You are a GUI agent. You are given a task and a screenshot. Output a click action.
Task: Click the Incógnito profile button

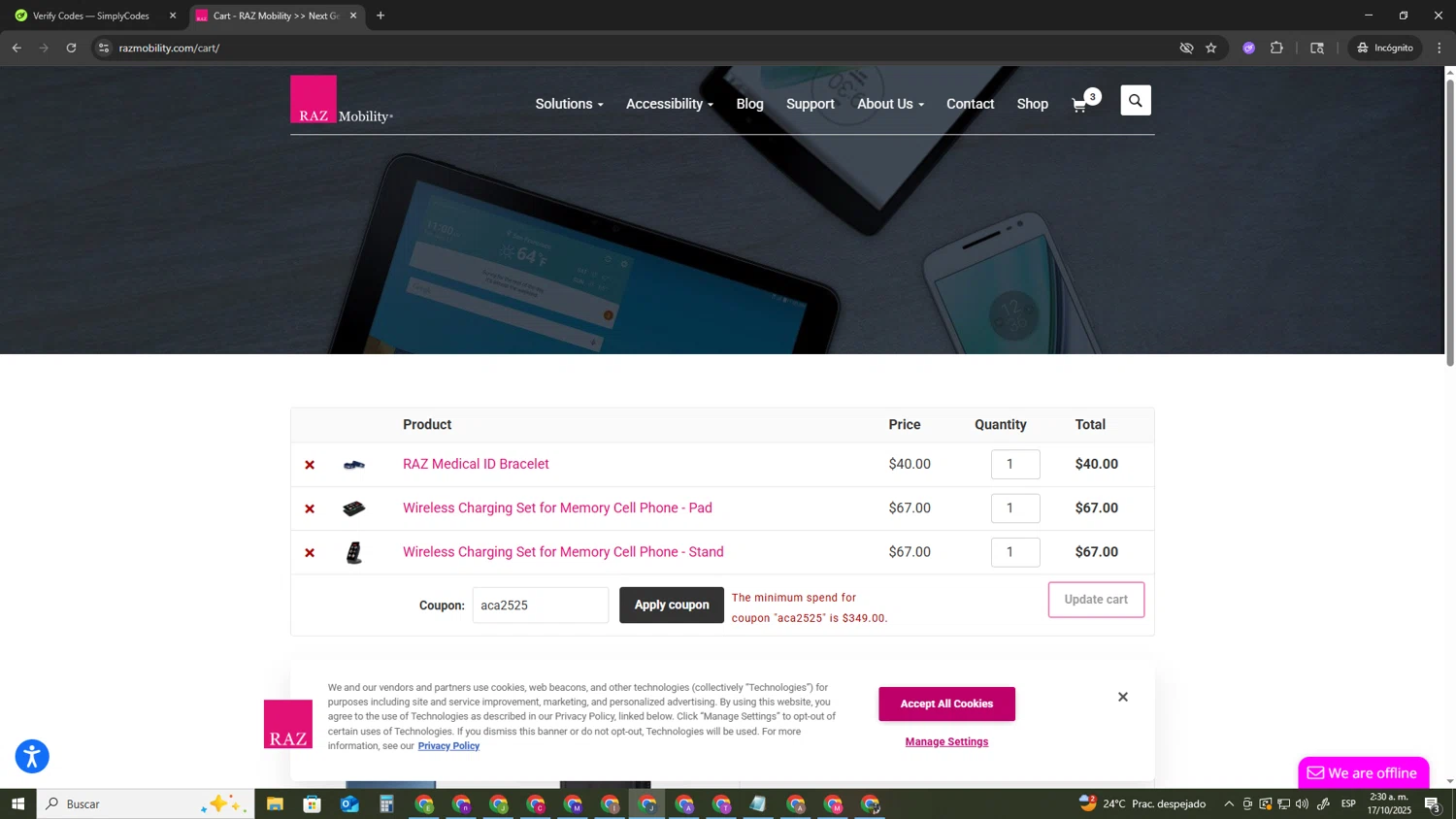(1386, 48)
